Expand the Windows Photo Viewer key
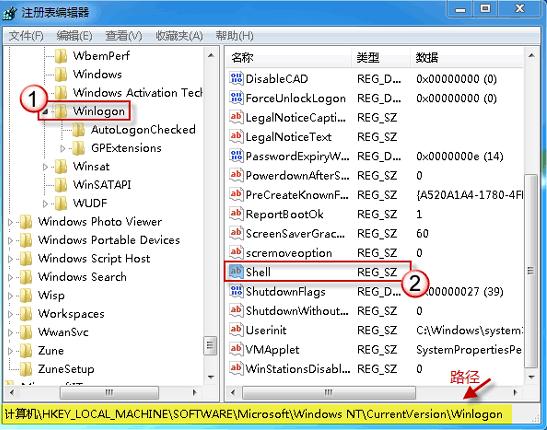 [10, 222]
